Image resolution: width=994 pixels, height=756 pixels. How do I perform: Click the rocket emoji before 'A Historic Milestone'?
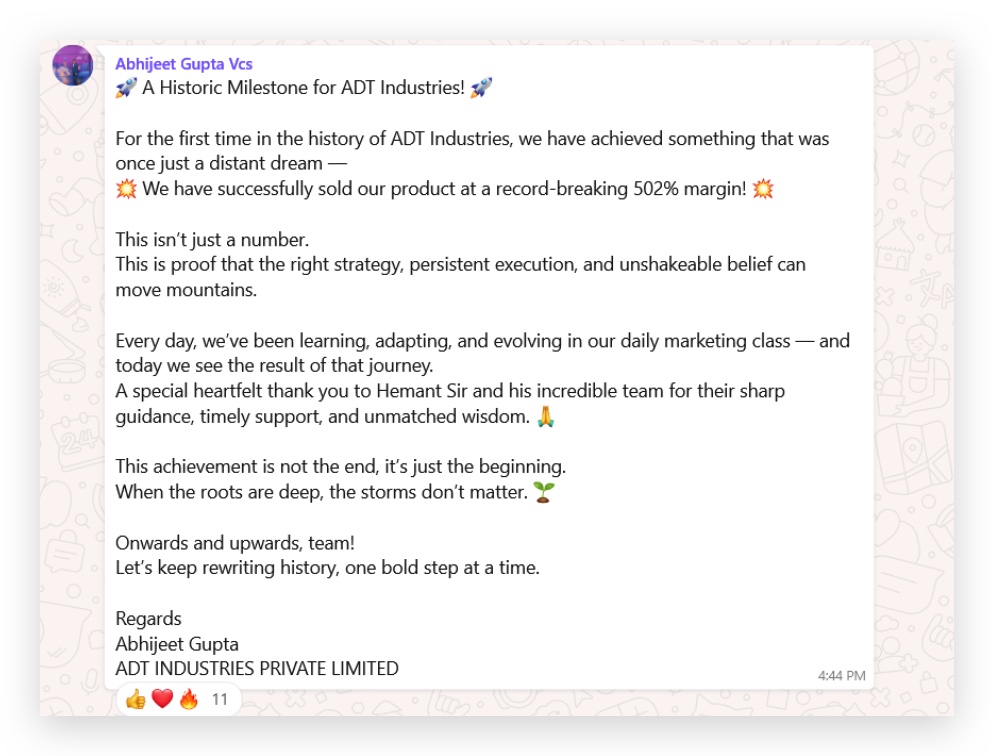point(126,88)
